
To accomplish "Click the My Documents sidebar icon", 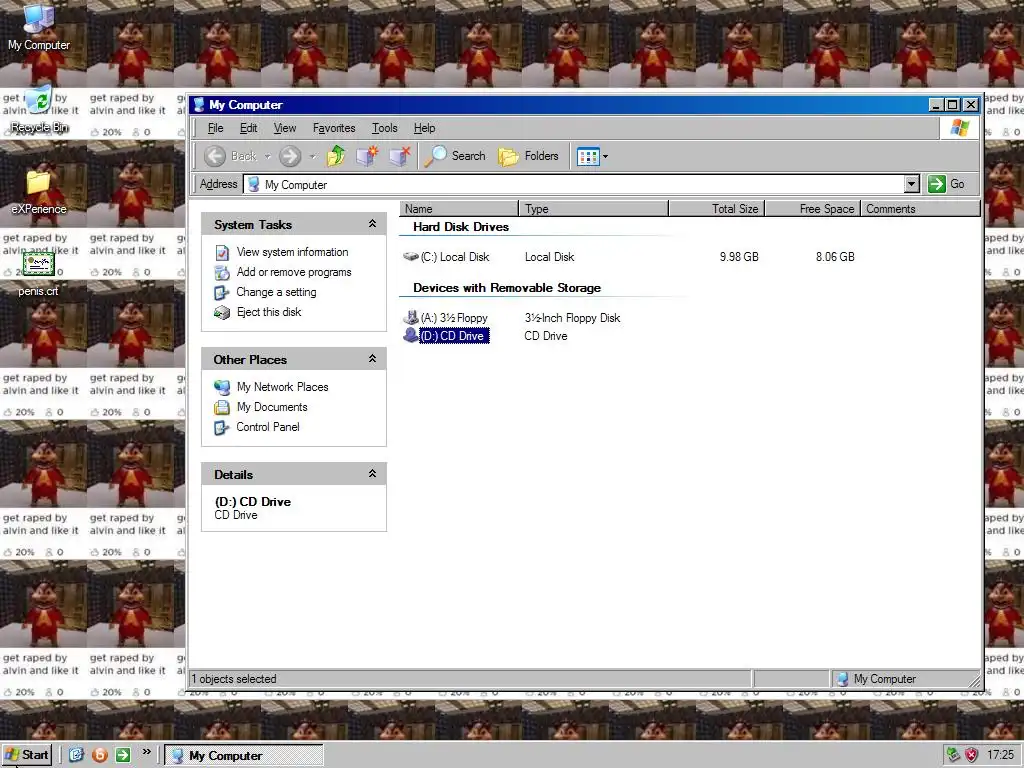I will pyautogui.click(x=222, y=408).
